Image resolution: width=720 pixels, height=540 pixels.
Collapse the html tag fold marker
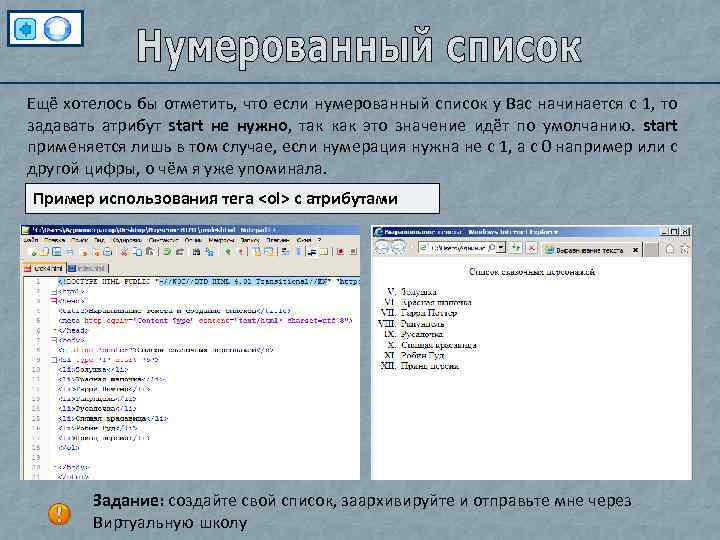point(54,291)
